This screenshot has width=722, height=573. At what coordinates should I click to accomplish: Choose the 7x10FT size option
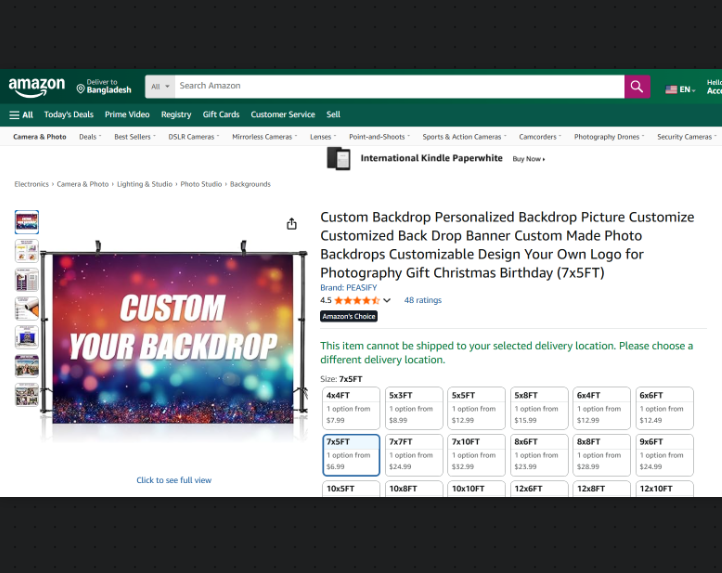475,453
